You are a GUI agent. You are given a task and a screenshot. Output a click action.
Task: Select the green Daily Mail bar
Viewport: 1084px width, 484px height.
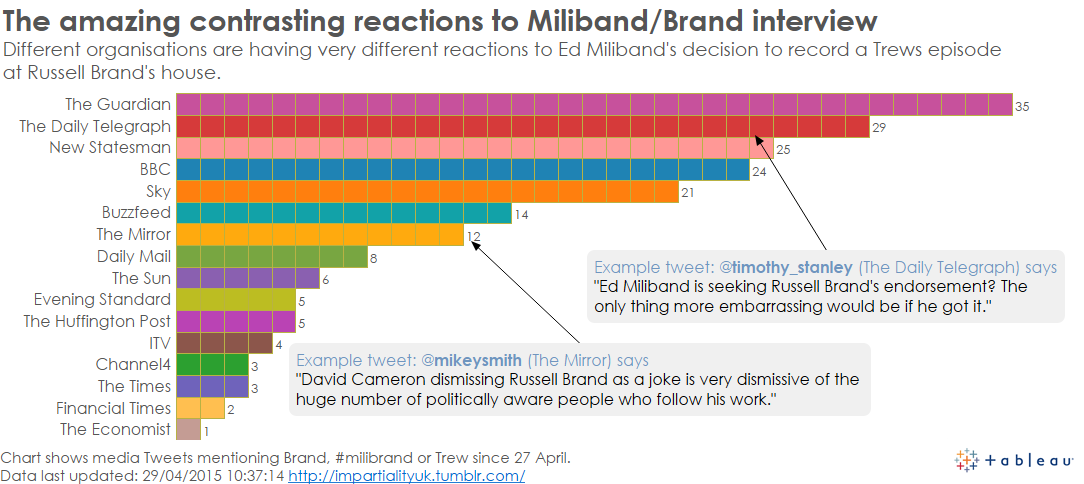coord(271,257)
